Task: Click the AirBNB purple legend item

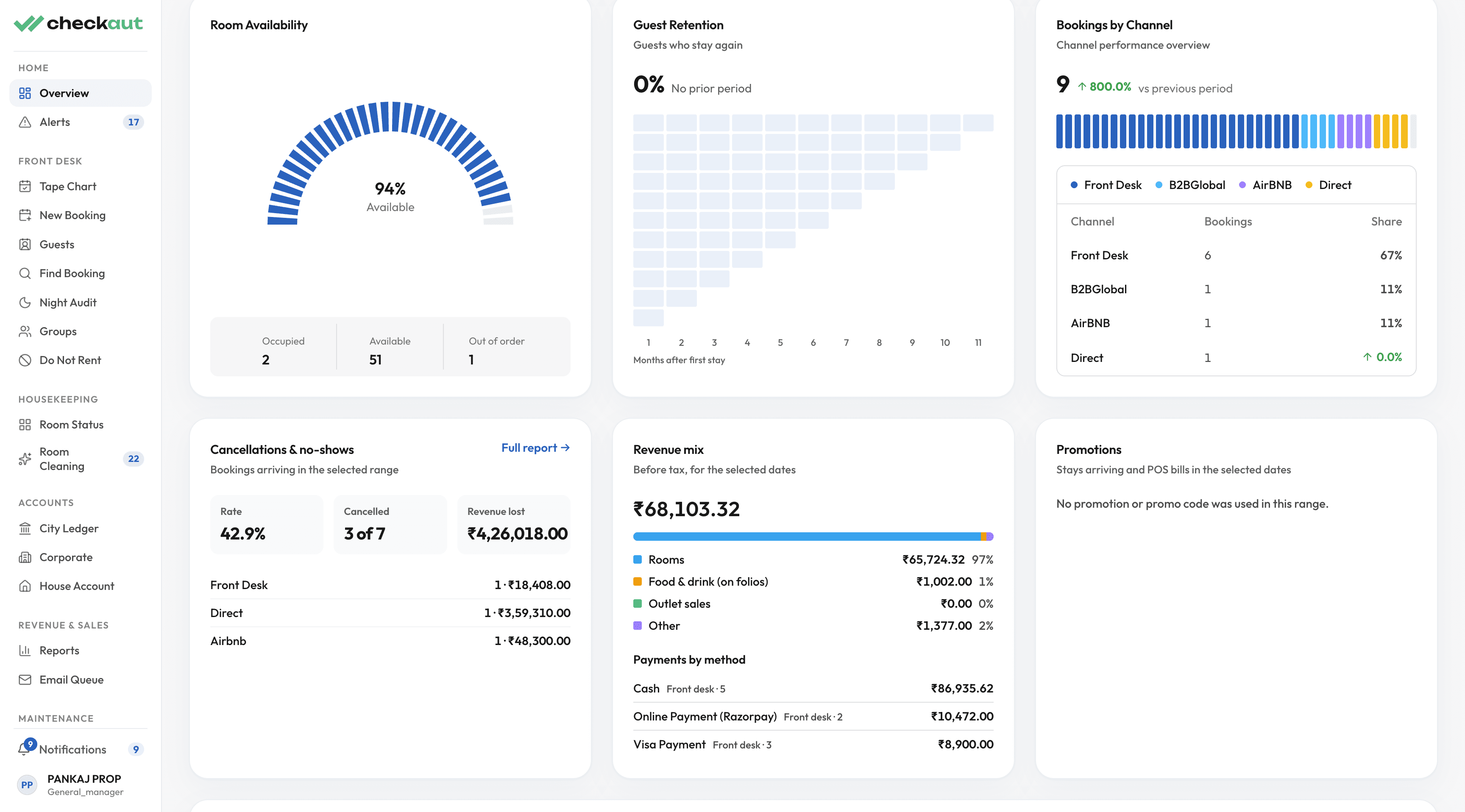Action: pos(1265,185)
